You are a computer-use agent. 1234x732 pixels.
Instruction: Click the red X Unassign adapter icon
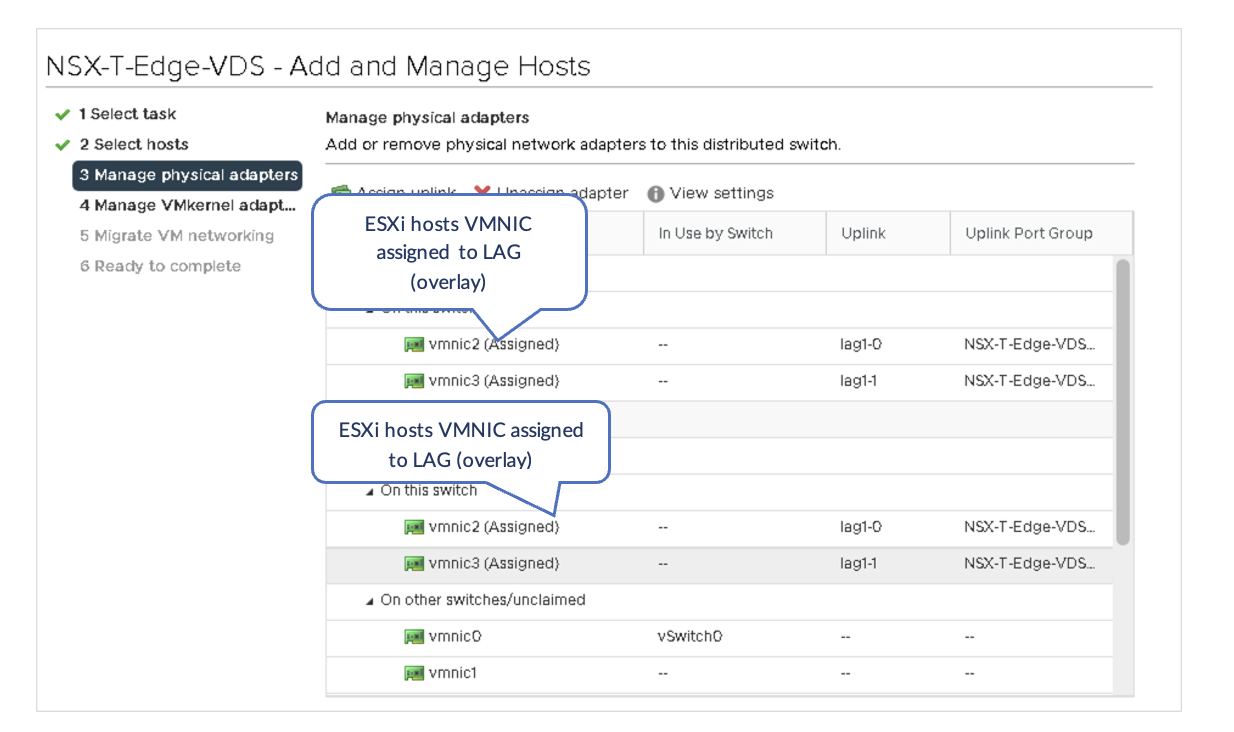click(482, 192)
